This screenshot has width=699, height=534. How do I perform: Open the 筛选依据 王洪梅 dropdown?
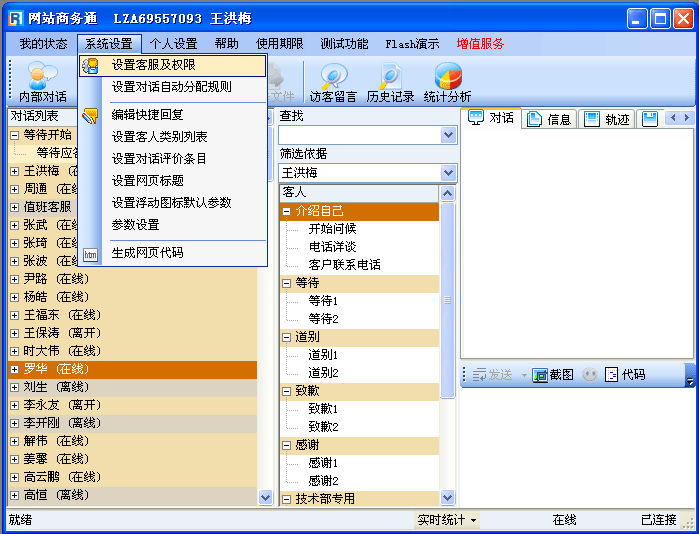(x=448, y=173)
